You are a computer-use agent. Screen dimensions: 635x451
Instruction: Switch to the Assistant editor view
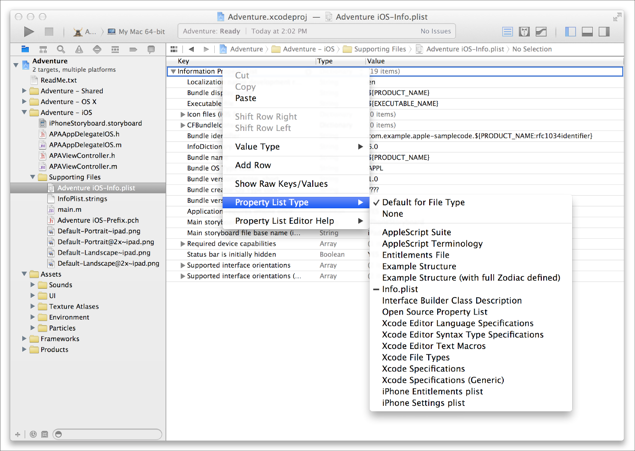point(524,32)
